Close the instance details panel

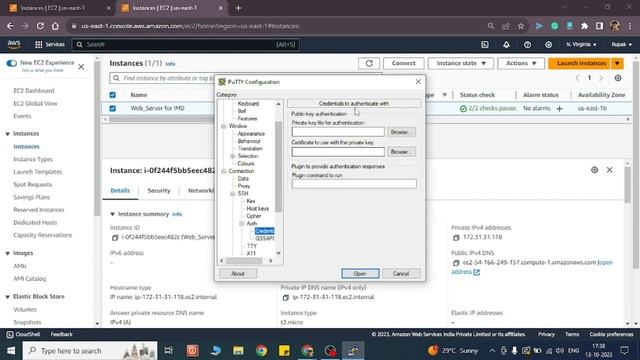609,170
